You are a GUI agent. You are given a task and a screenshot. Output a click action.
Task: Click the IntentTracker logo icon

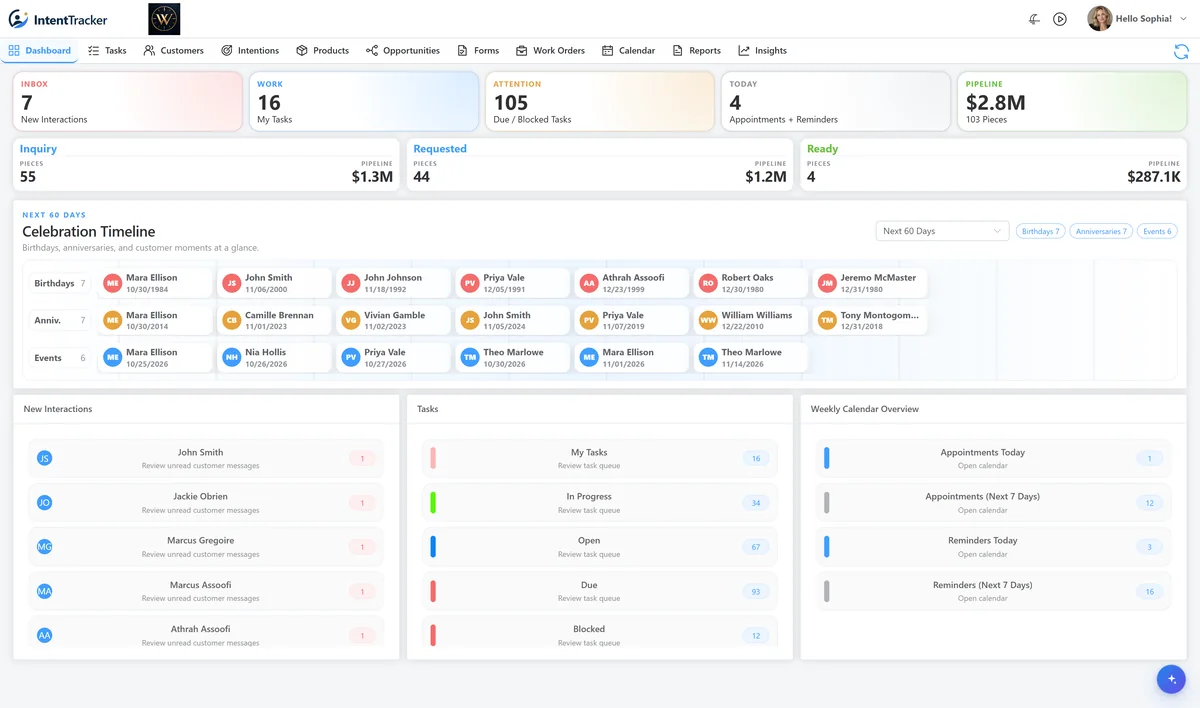18,19
